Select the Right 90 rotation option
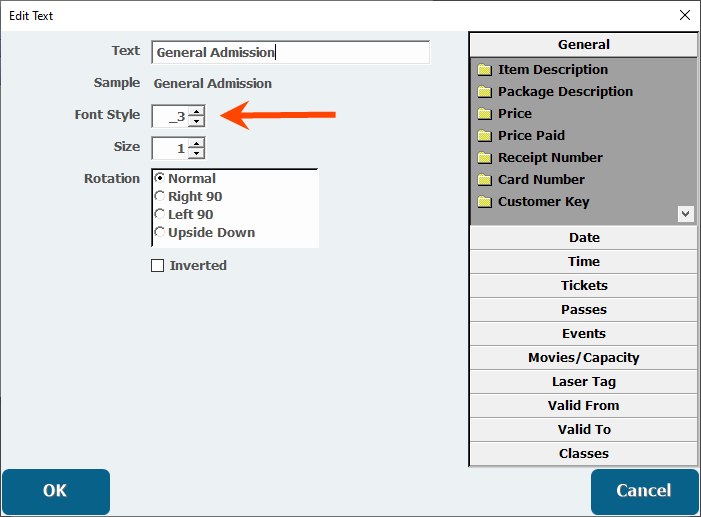 click(x=159, y=197)
